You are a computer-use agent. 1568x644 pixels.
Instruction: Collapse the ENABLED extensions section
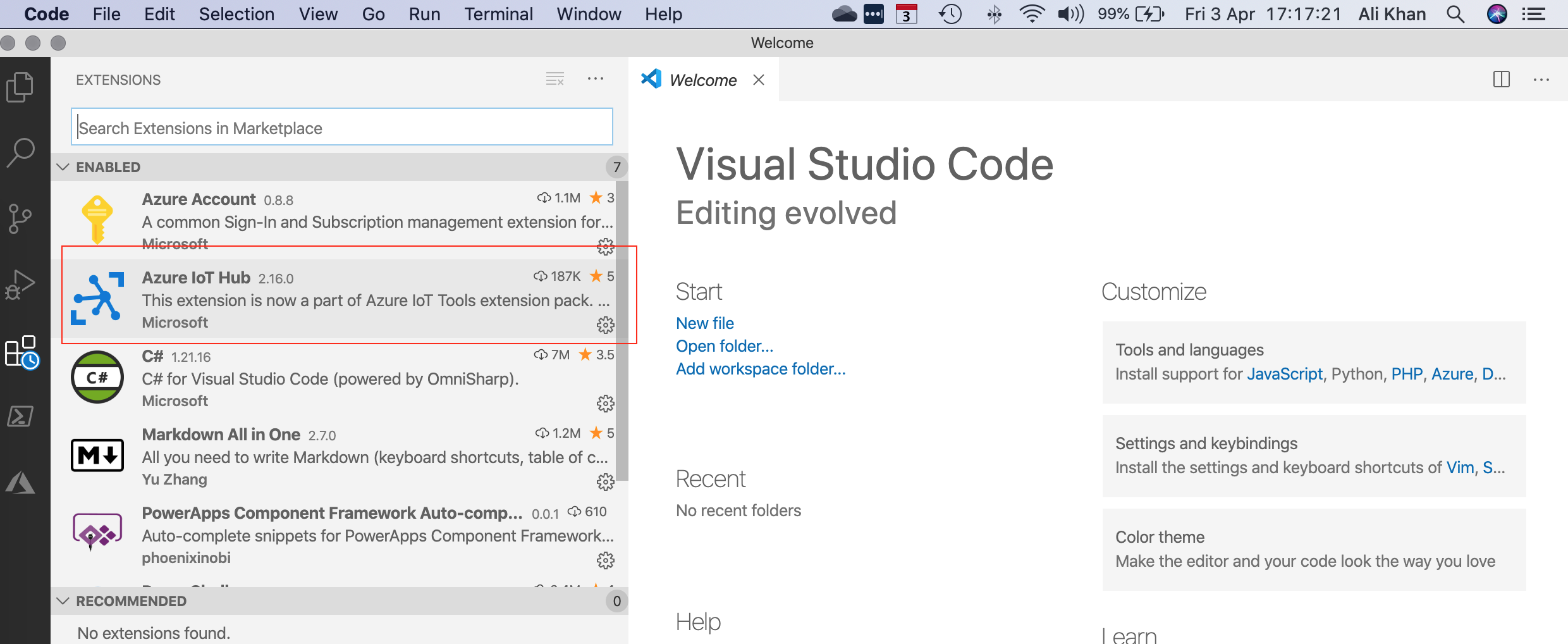click(x=63, y=167)
